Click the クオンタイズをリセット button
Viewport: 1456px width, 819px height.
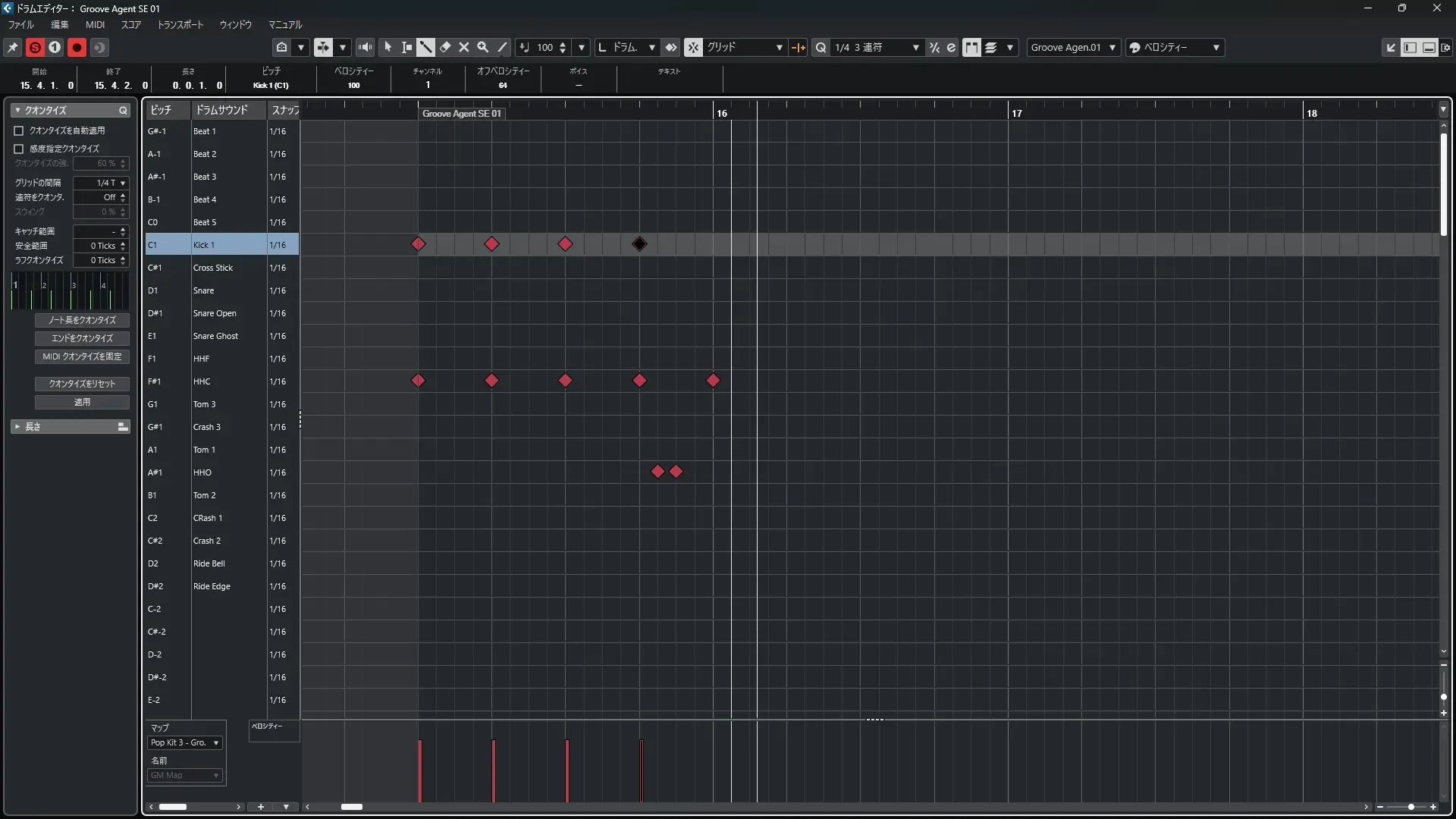click(82, 384)
